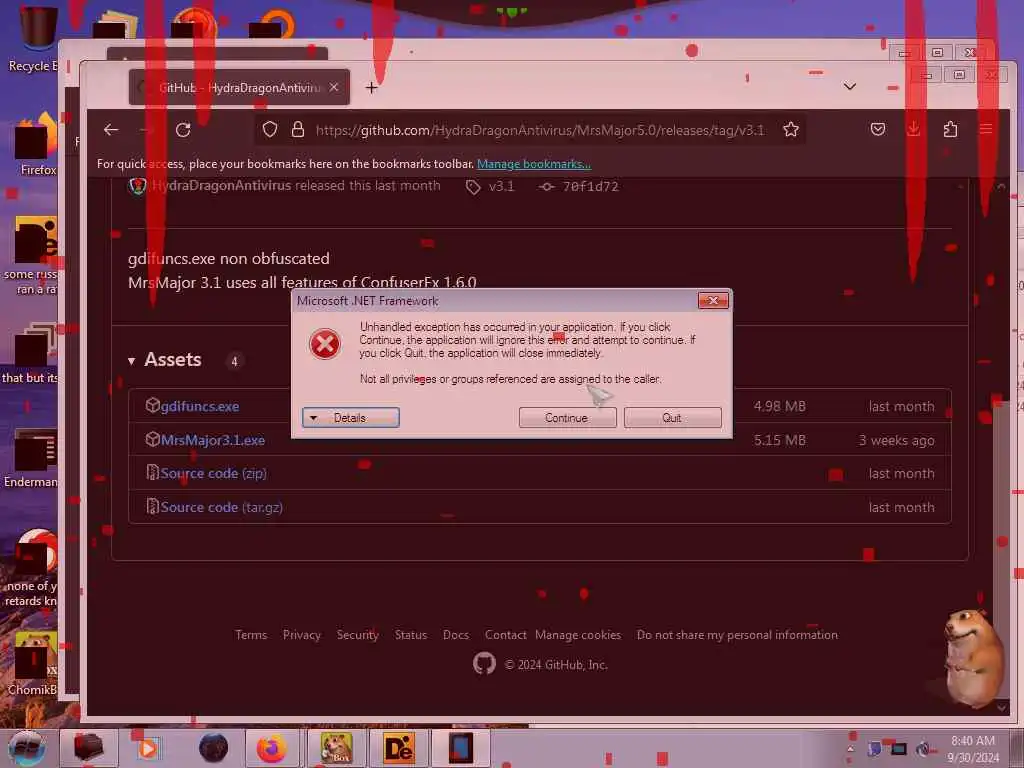The image size is (1024, 768).
Task: Close the GitHub HydraDragonAntivirus tab
Action: tap(334, 87)
